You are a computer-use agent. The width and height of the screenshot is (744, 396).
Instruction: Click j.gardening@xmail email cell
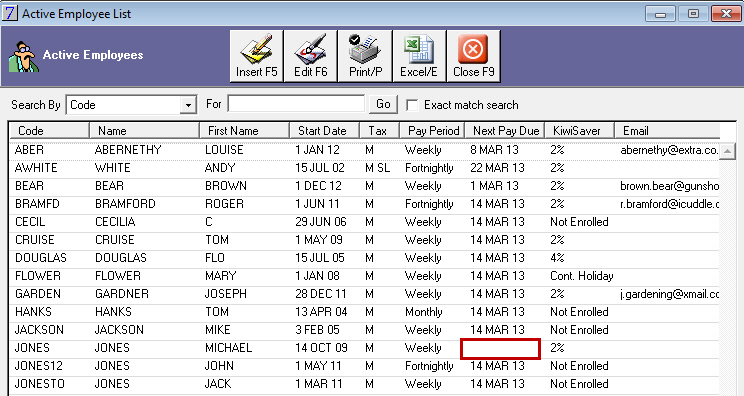coord(670,295)
